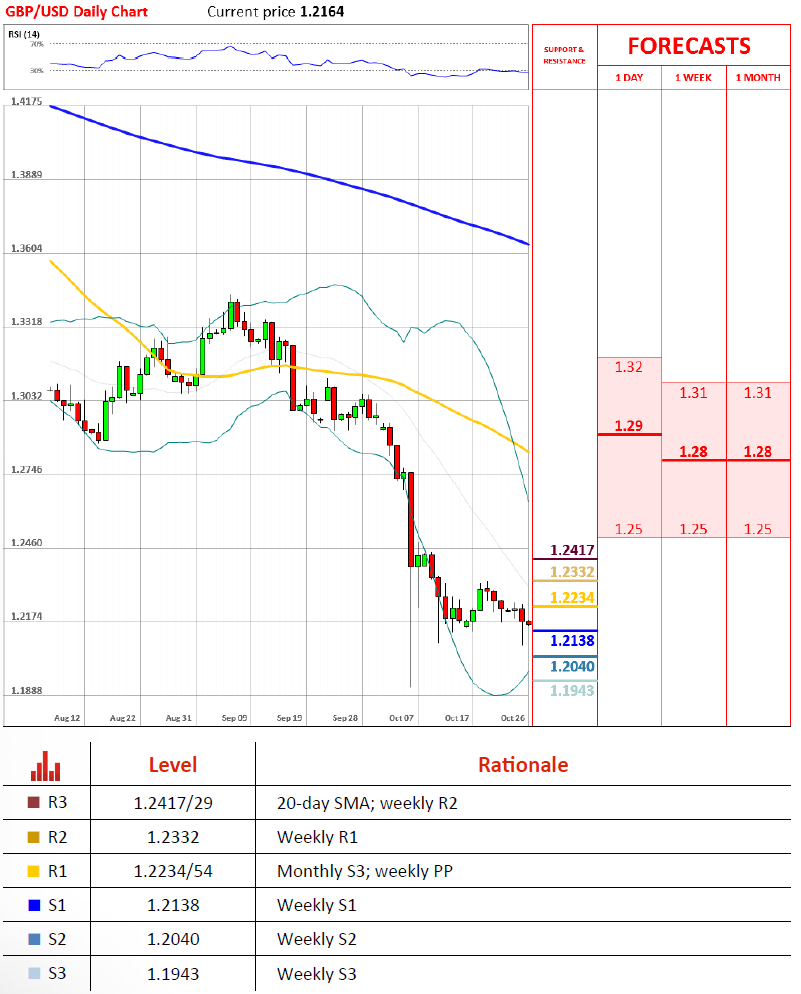
Task: Click the R1 yellow color swatch
Action: [x=34, y=871]
